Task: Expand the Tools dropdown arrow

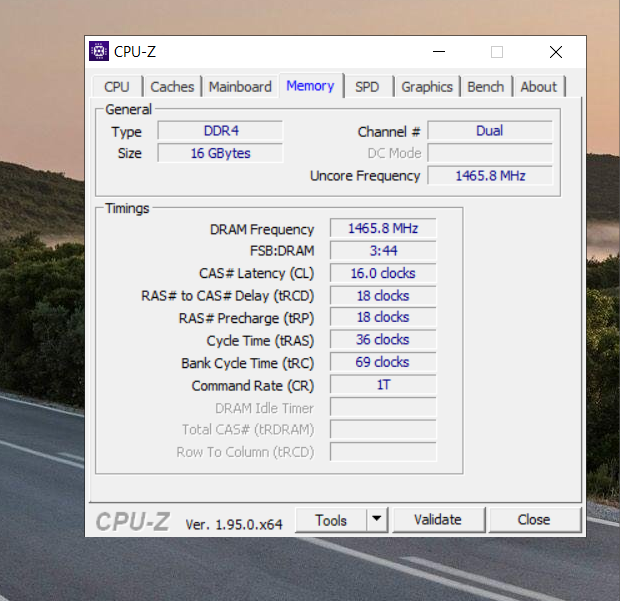Action: coord(377,520)
